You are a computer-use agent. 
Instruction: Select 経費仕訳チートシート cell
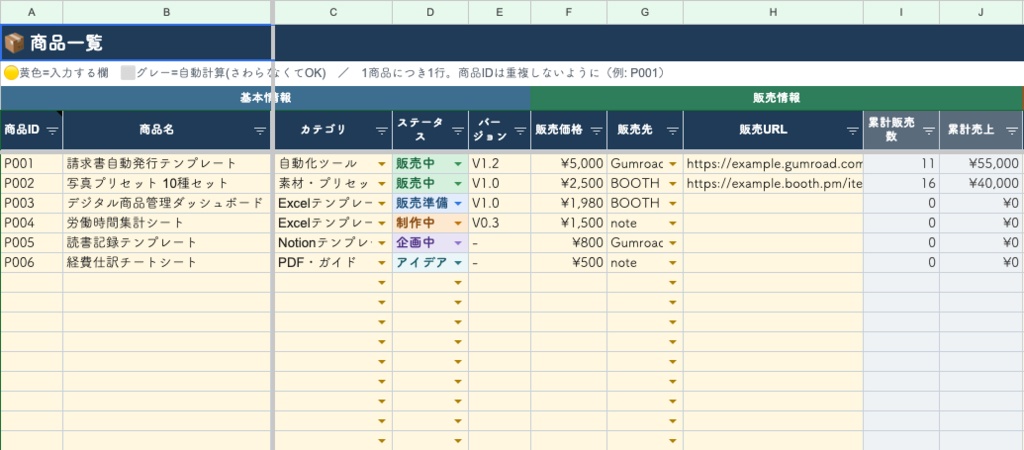(x=167, y=263)
